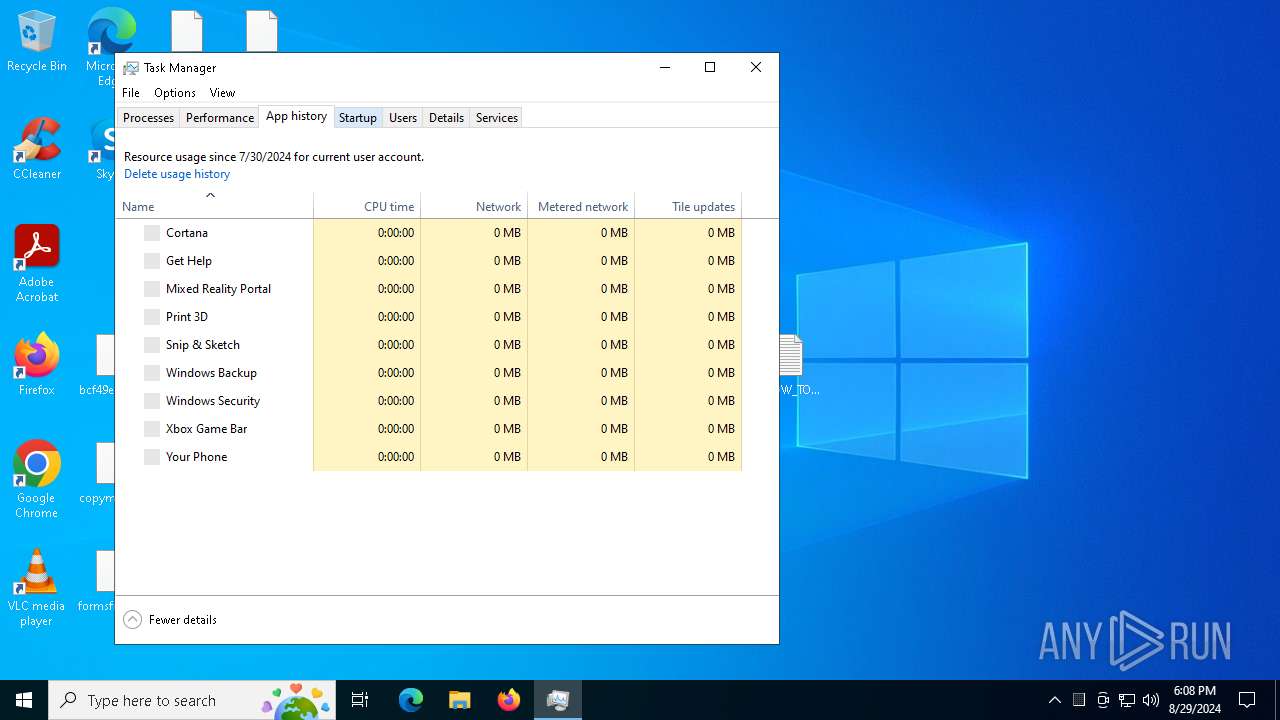Viewport: 1280px width, 720px height.
Task: Sort by Network column header
Action: tap(474, 206)
